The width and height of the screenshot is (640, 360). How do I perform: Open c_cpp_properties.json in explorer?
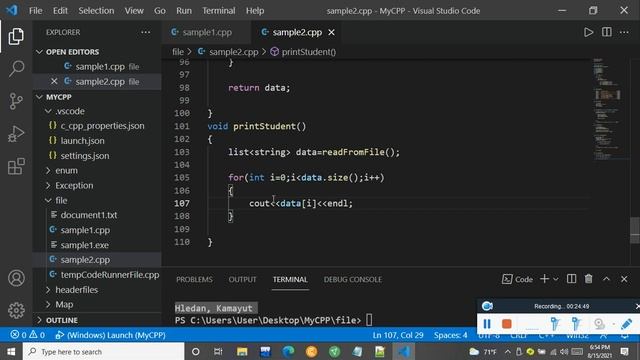point(97,126)
